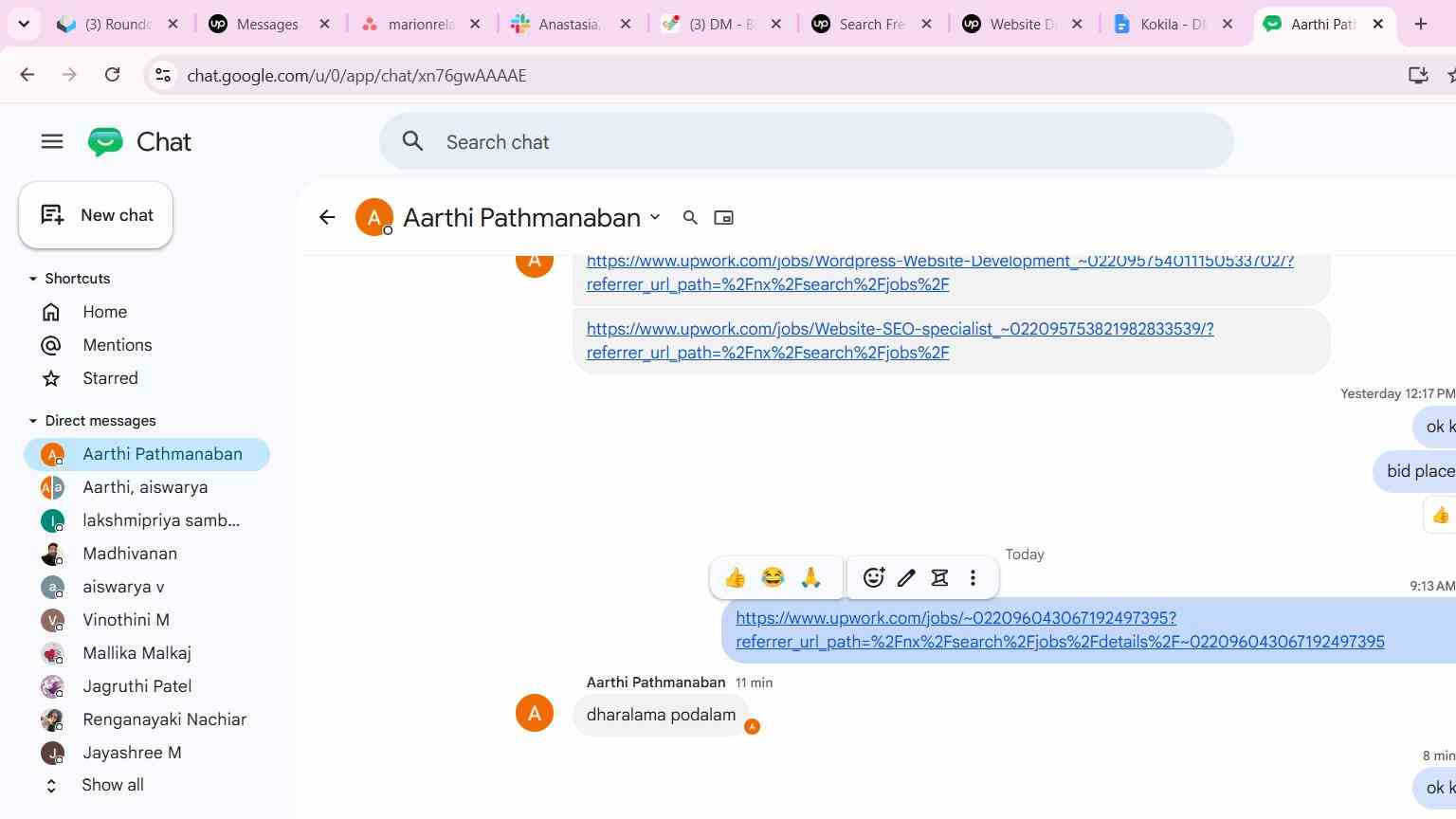
Task: React with the thumbs up emoji
Action: (736, 577)
